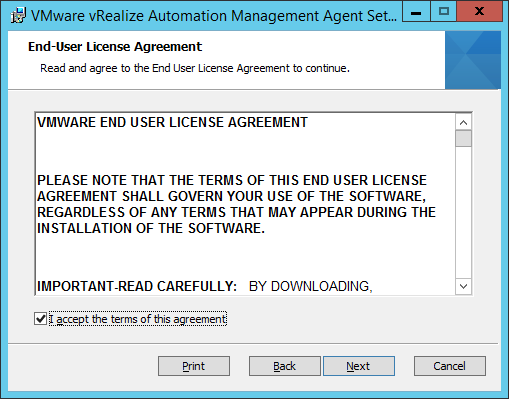Click the license scrollbar down arrow

click(x=463, y=286)
